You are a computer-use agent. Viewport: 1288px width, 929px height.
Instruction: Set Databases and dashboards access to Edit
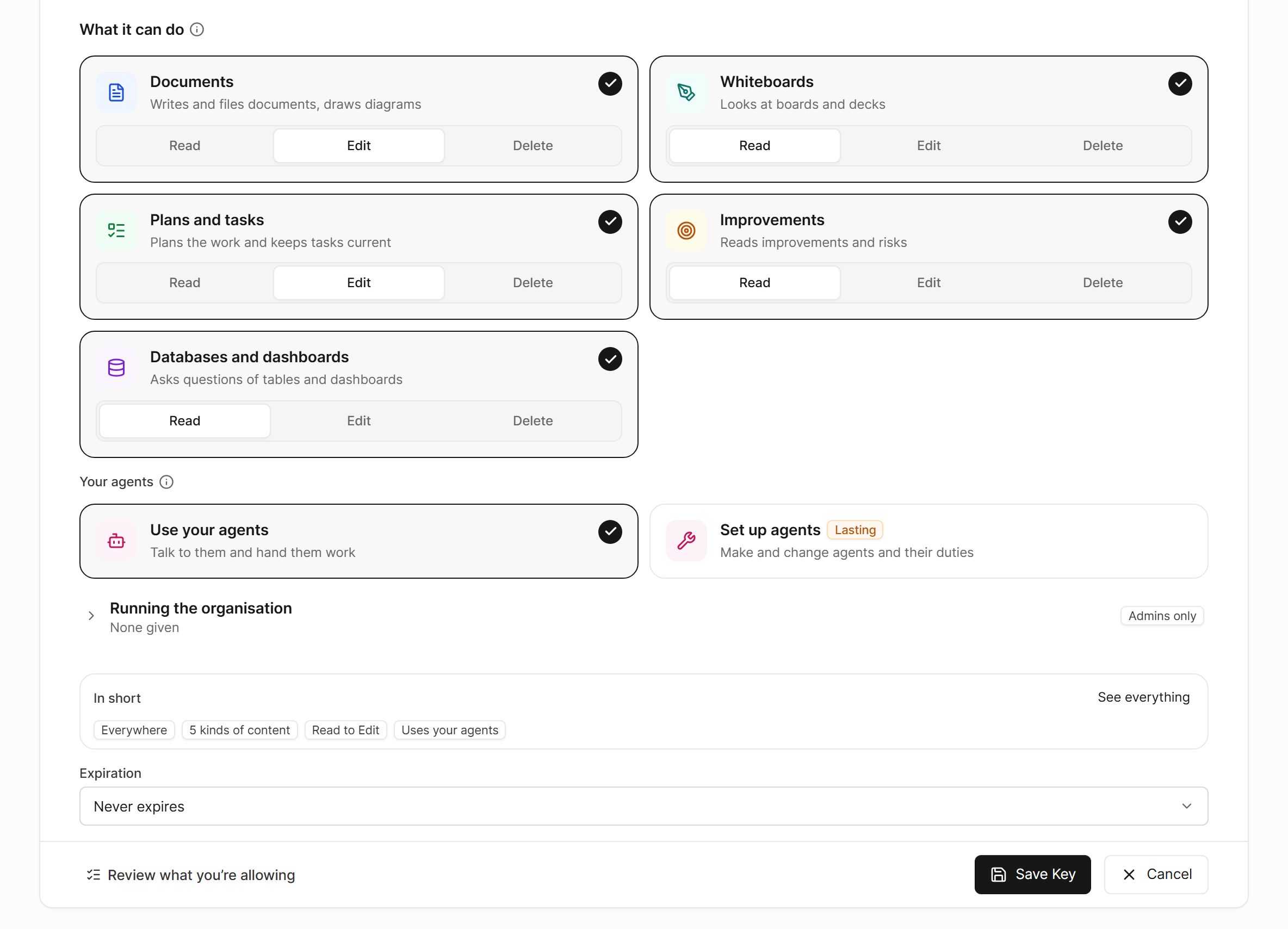358,421
